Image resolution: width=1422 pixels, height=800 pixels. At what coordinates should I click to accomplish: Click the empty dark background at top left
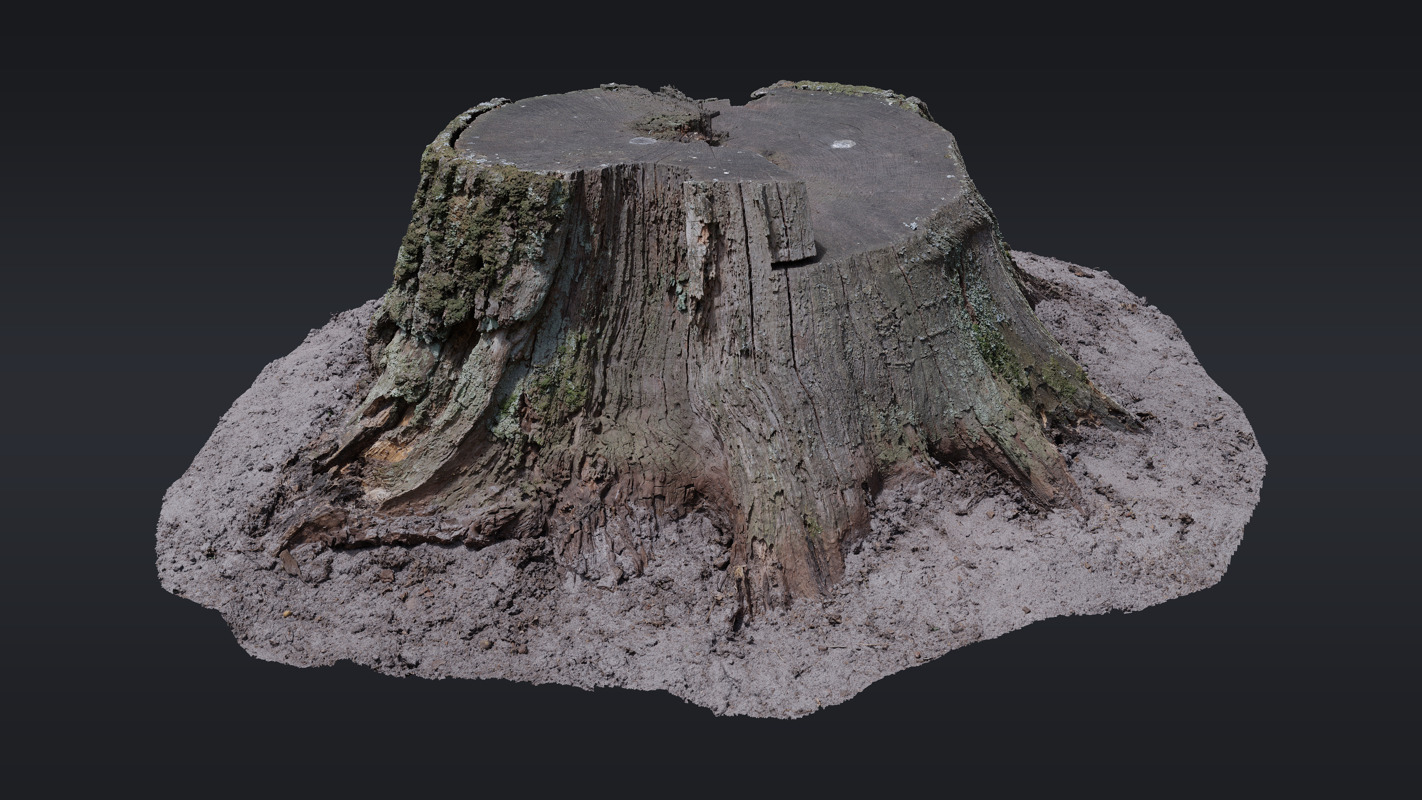coord(150,100)
